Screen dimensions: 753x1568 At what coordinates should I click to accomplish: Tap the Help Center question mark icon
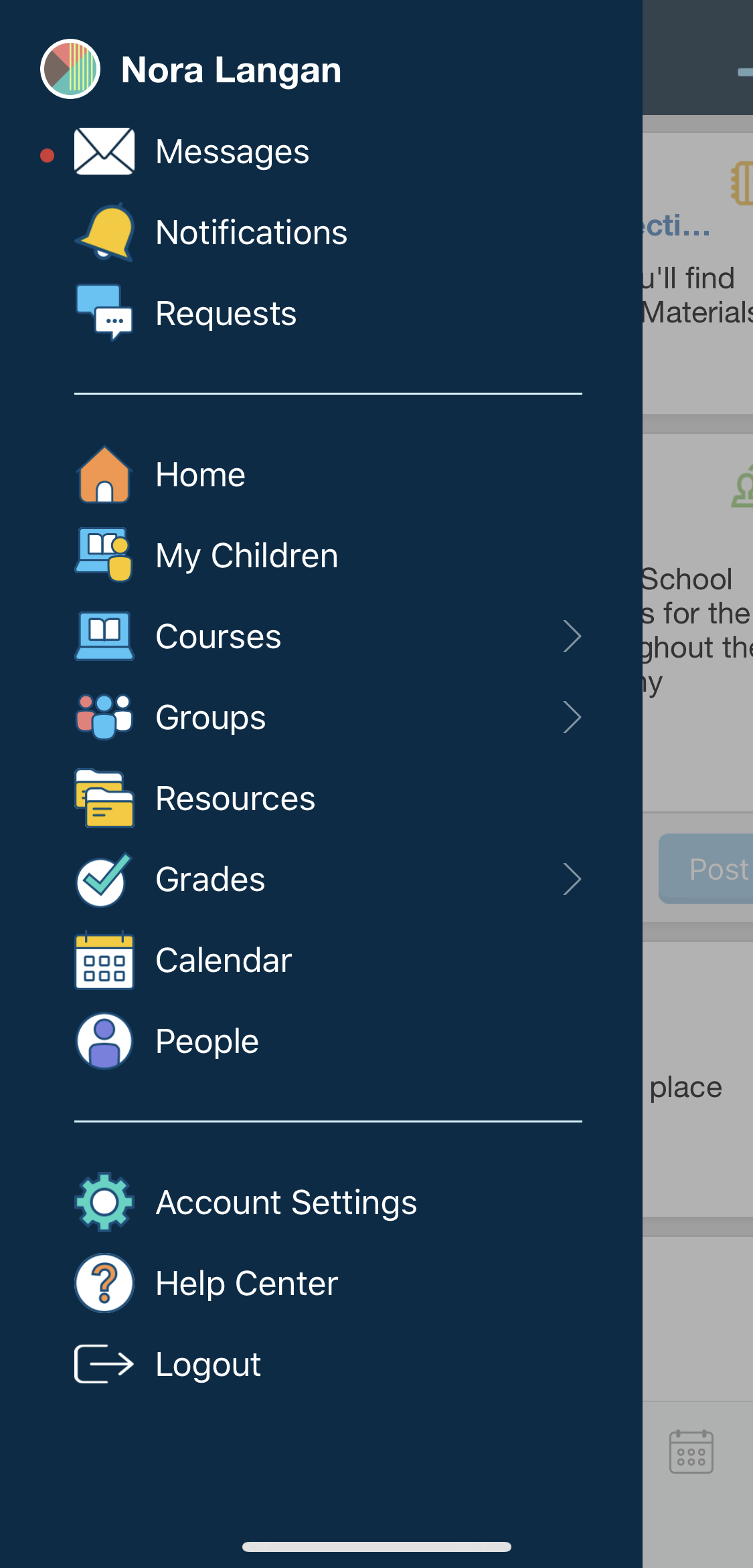(104, 1283)
